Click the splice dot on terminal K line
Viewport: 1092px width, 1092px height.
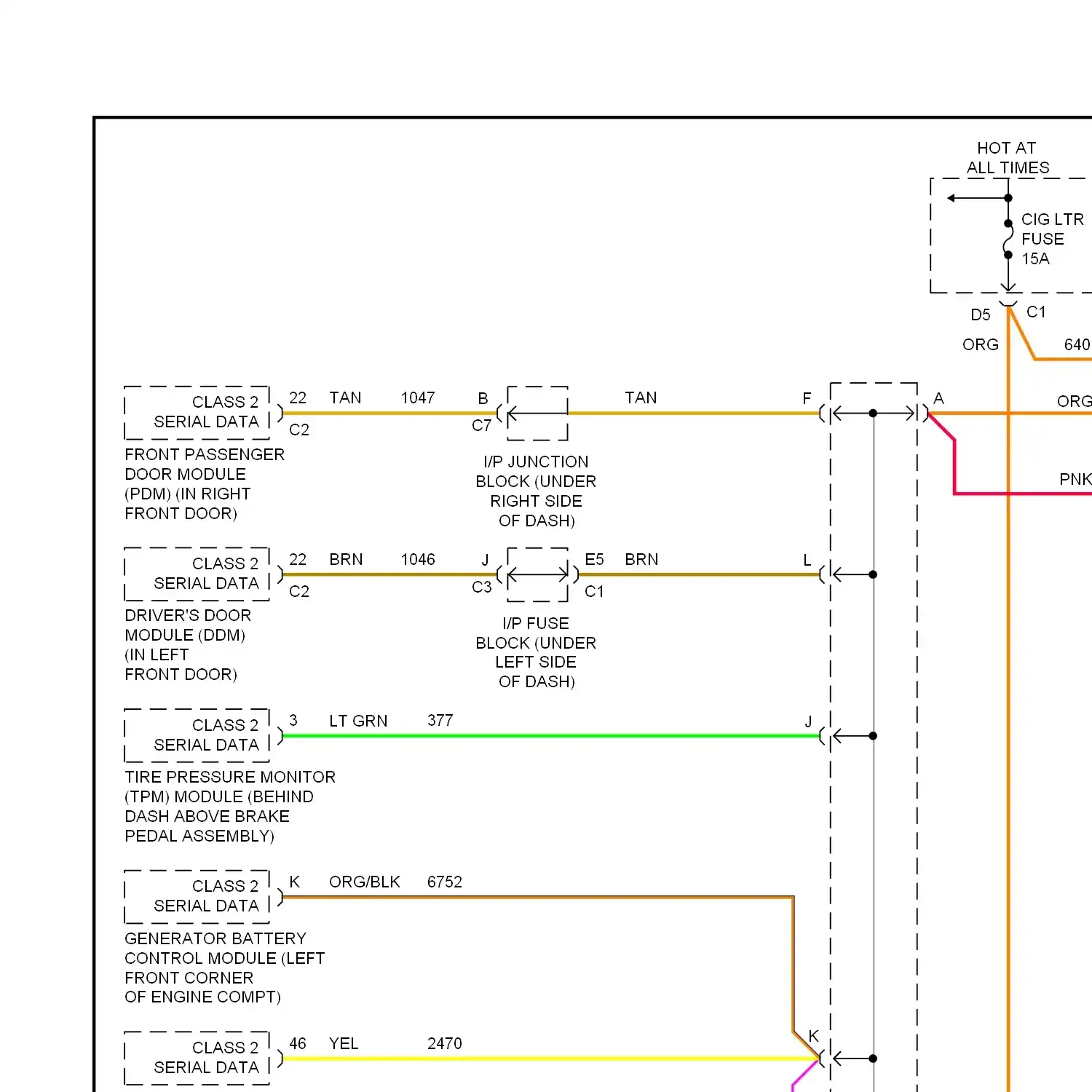click(873, 1059)
